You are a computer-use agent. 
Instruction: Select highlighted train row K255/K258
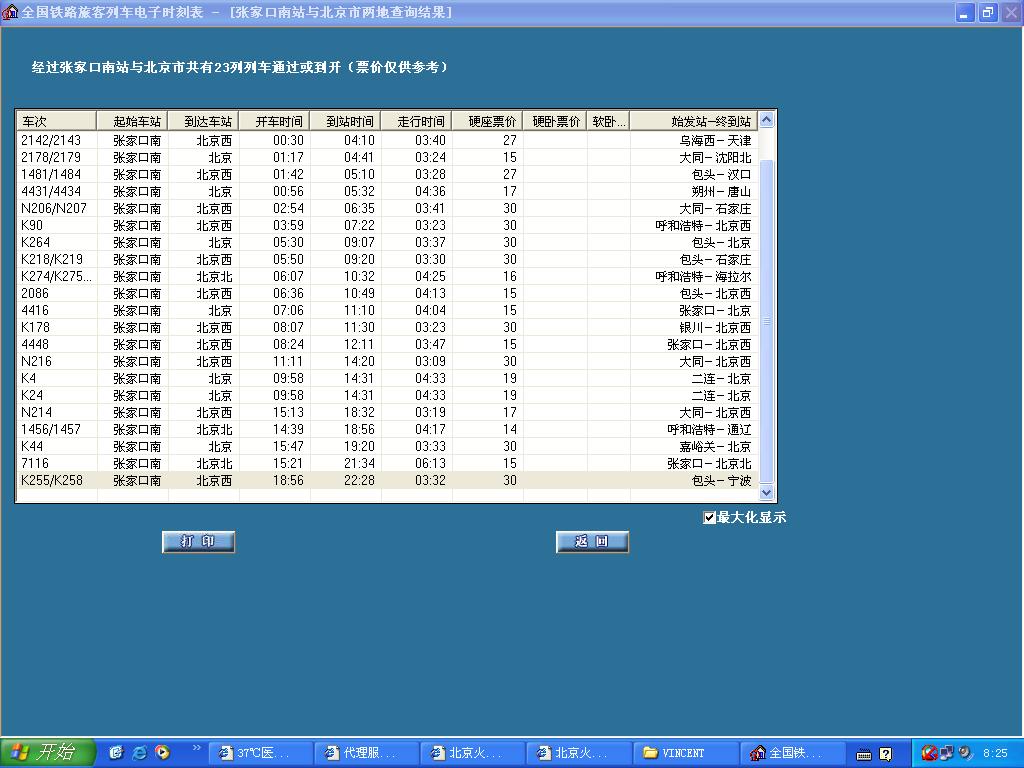pos(387,480)
